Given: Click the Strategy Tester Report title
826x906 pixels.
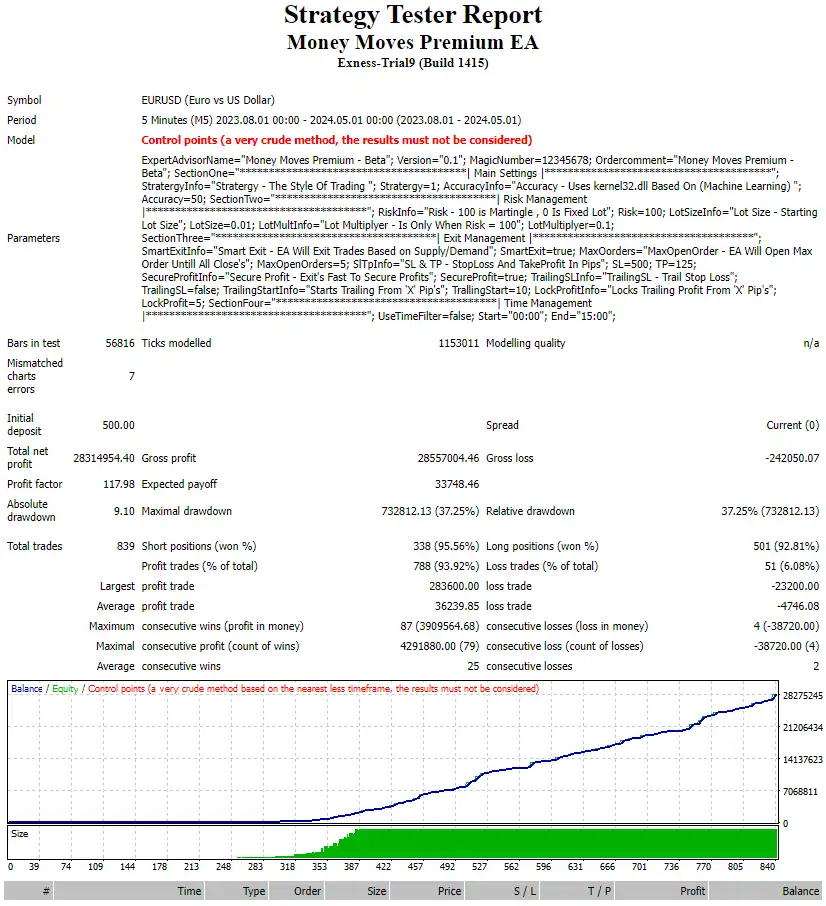Looking at the screenshot, I should point(413,16).
